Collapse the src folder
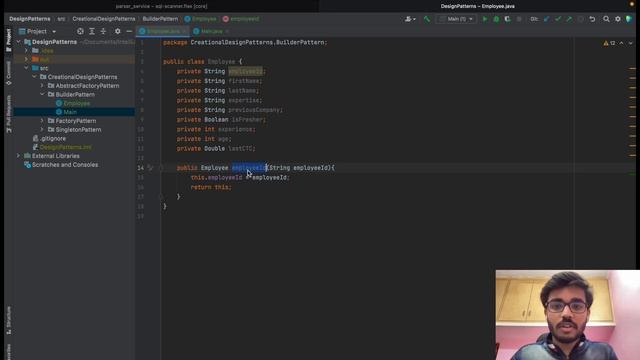640x360 pixels. (27, 68)
